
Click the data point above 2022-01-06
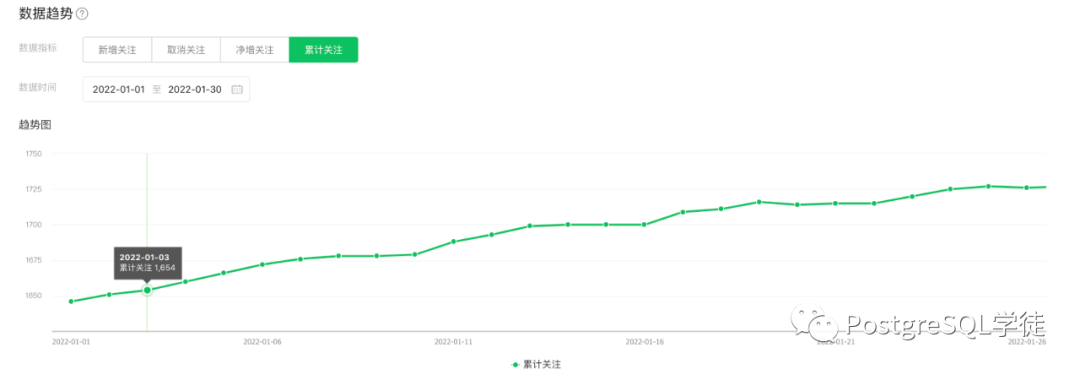pos(262,265)
